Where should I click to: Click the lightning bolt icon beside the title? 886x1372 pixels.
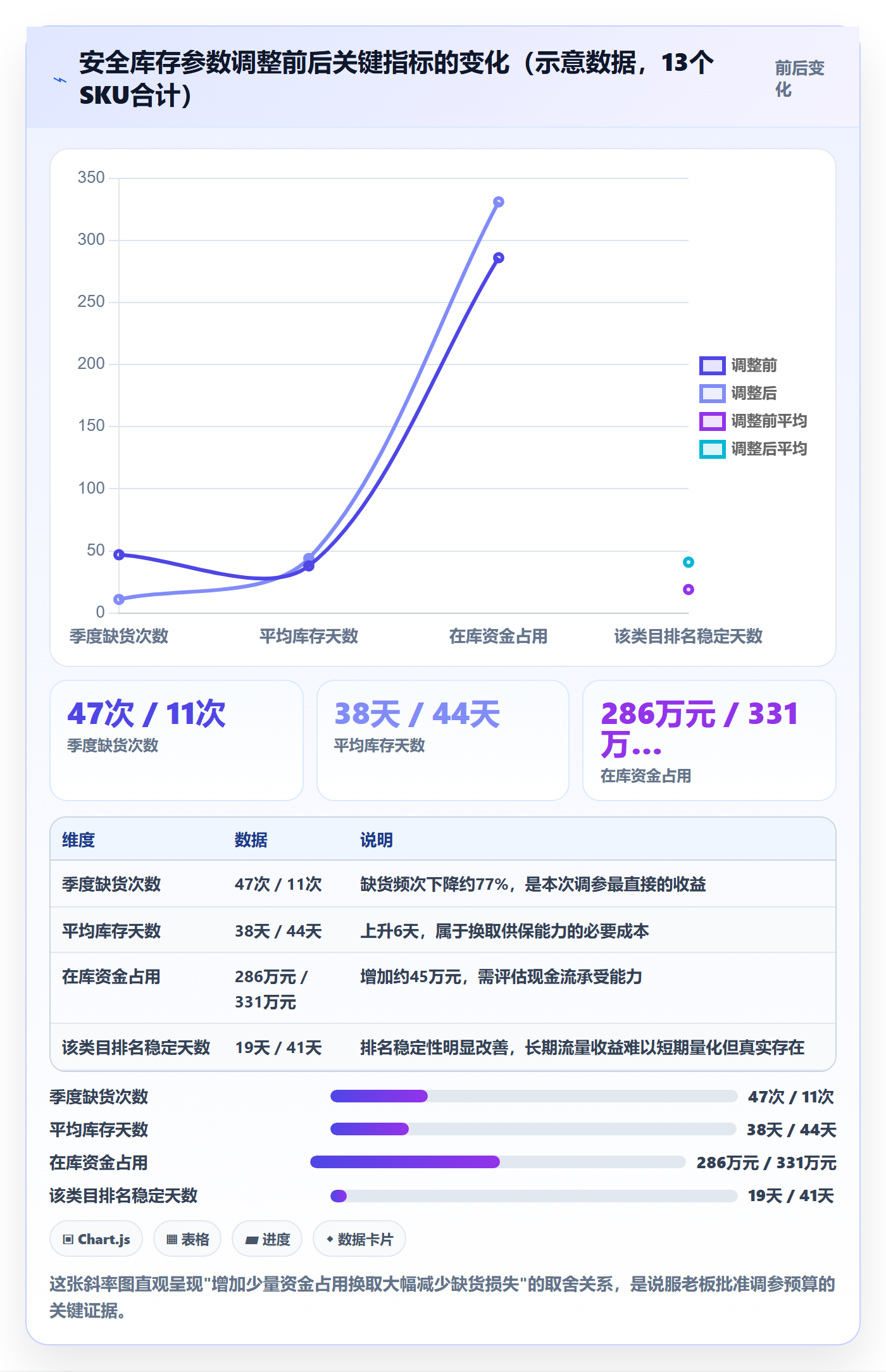(60, 80)
